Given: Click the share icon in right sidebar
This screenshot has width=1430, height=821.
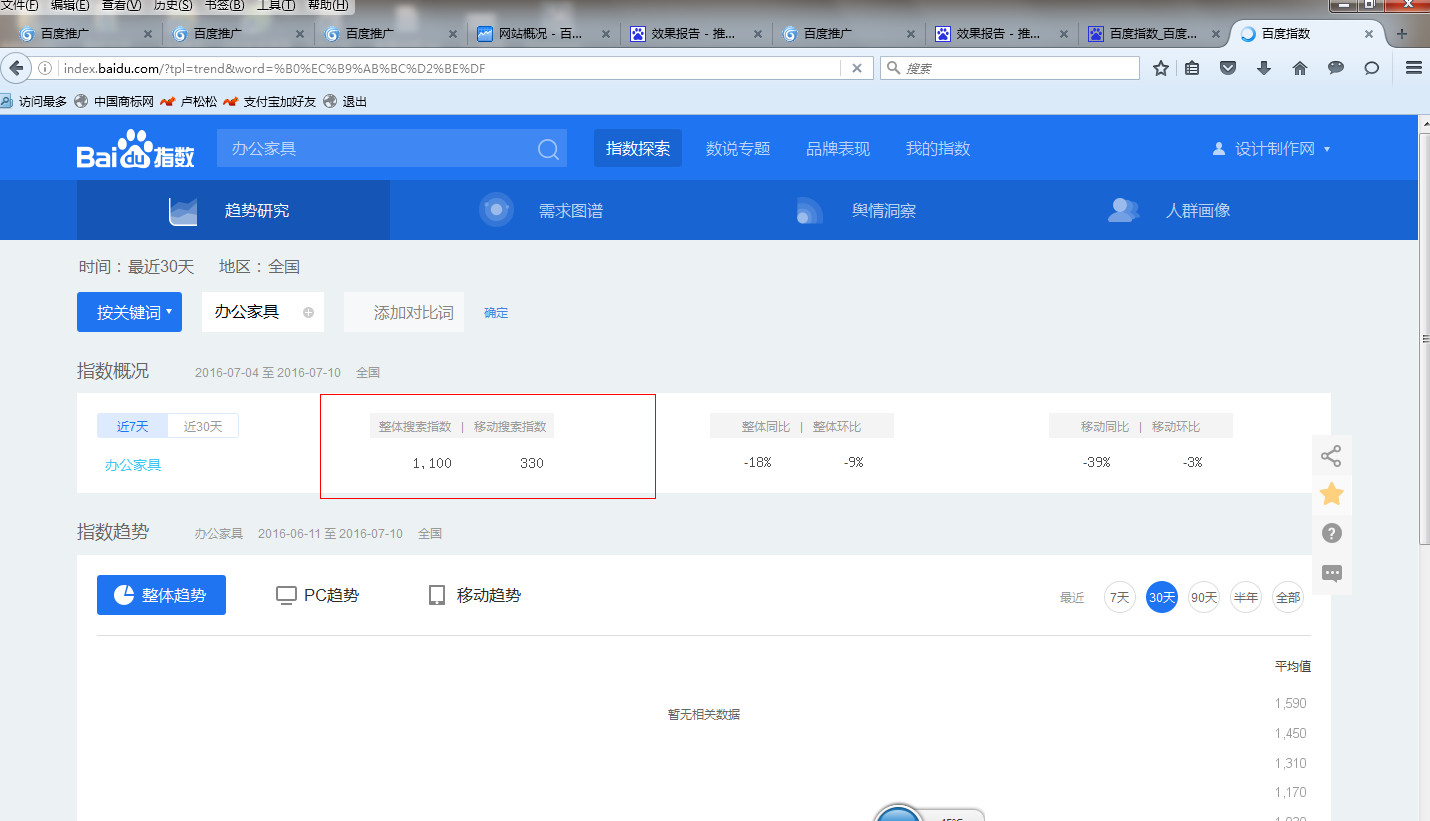Looking at the screenshot, I should (x=1331, y=455).
